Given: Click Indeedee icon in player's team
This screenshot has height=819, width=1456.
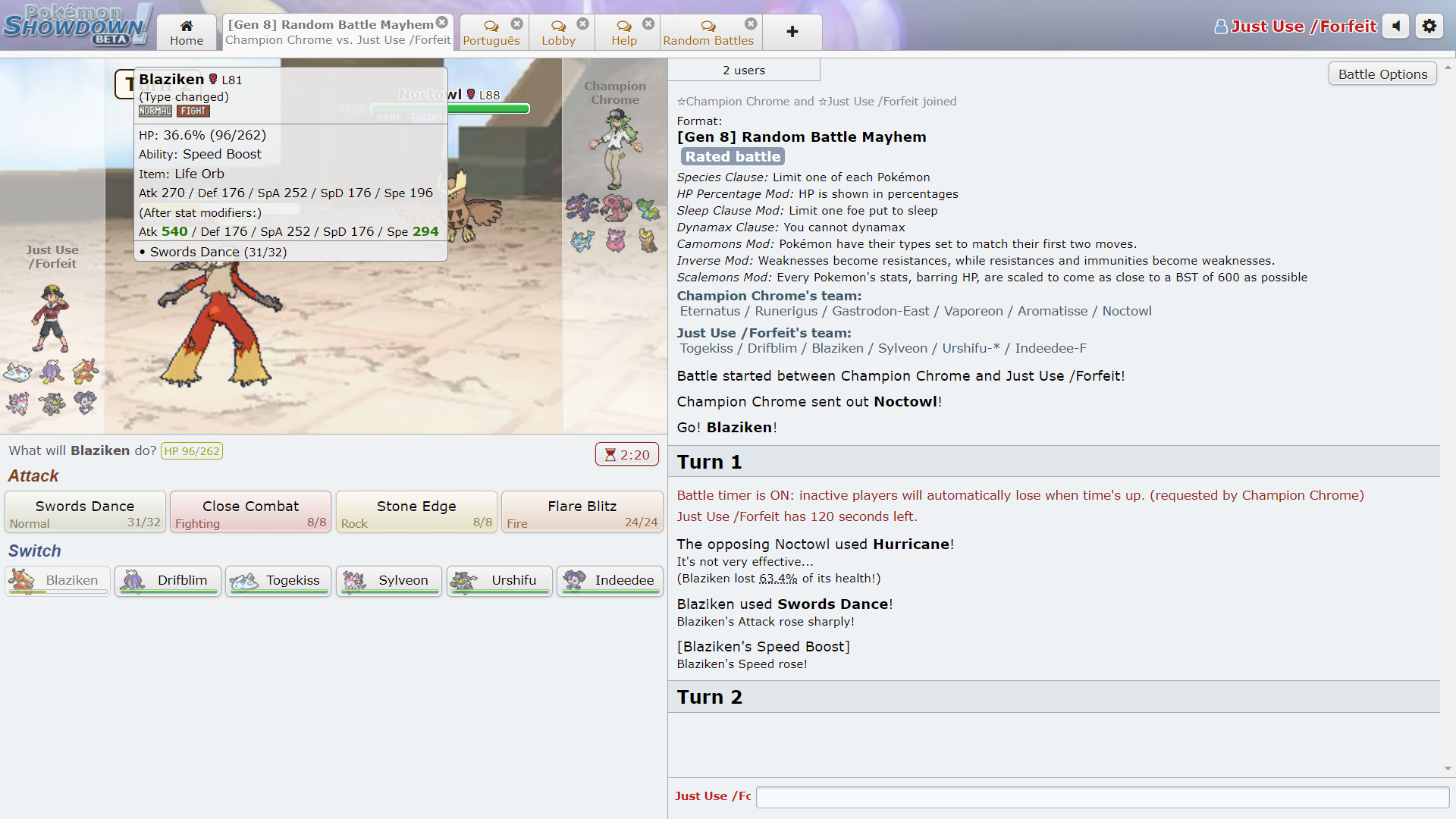Looking at the screenshot, I should point(86,403).
